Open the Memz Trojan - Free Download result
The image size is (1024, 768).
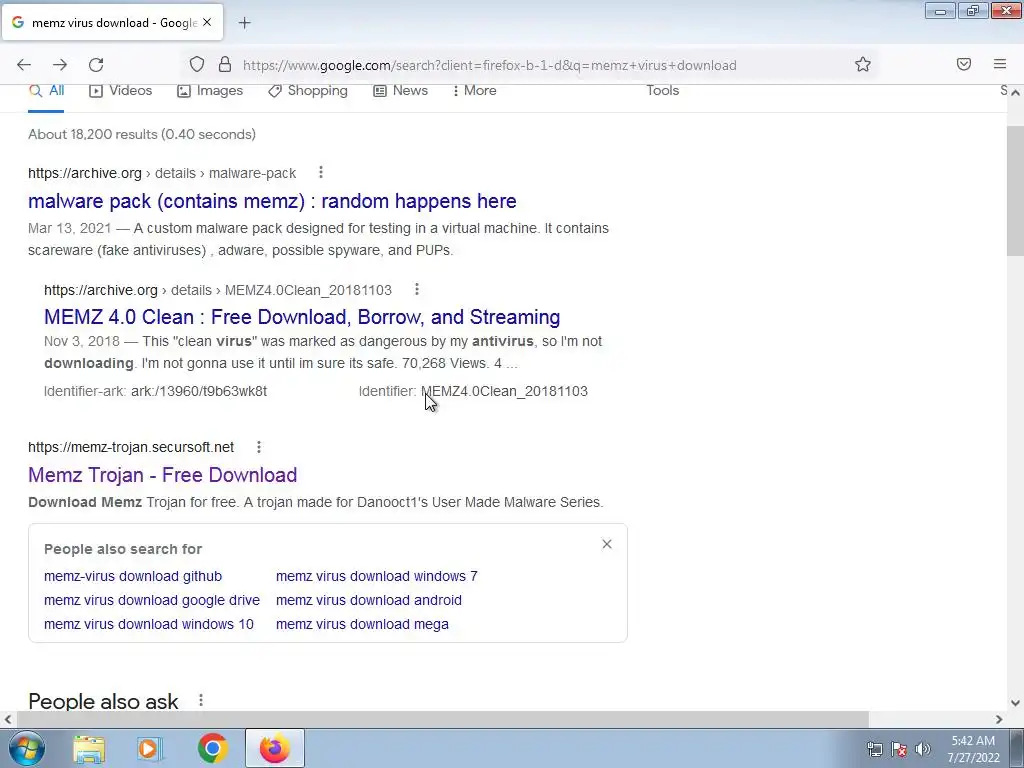point(163,475)
